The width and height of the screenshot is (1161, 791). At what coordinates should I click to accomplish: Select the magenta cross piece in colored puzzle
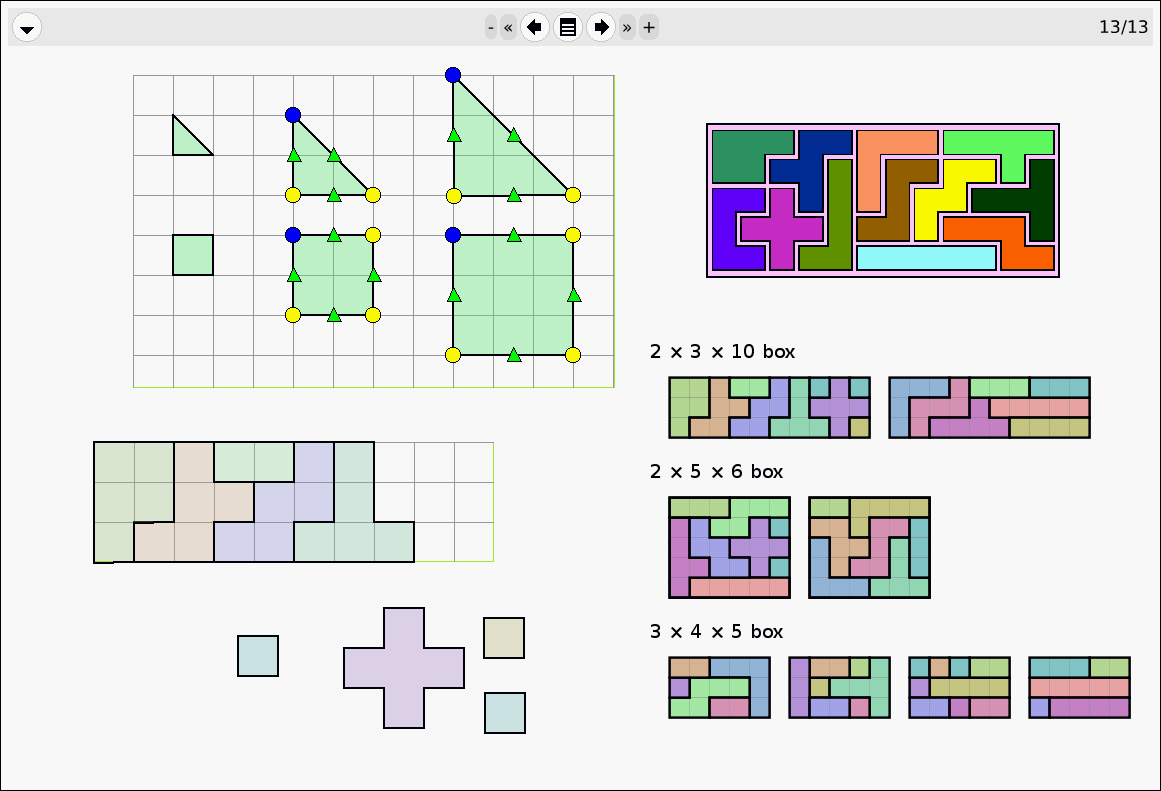[781, 228]
